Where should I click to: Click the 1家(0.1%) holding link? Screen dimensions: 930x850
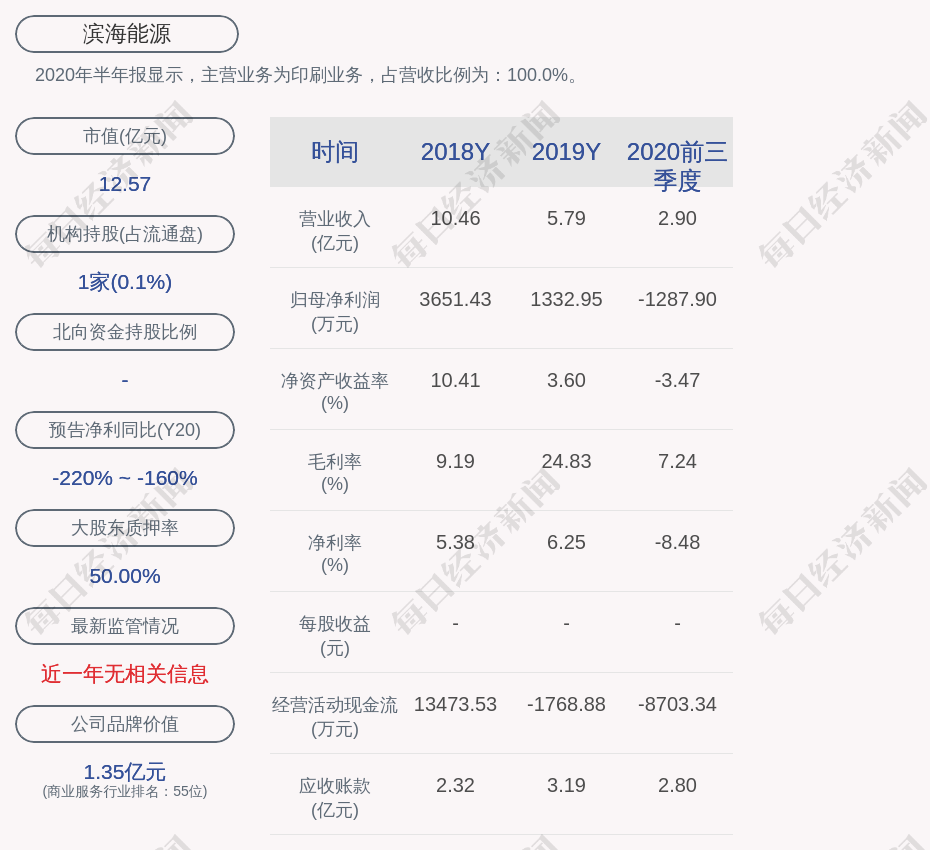coord(124,282)
